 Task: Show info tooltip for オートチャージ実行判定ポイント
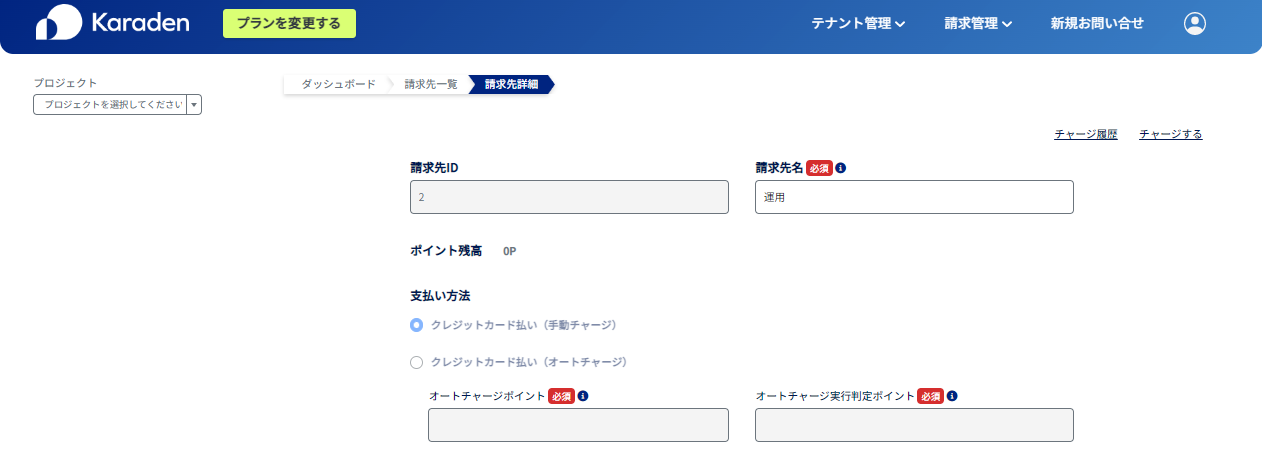click(x=952, y=396)
